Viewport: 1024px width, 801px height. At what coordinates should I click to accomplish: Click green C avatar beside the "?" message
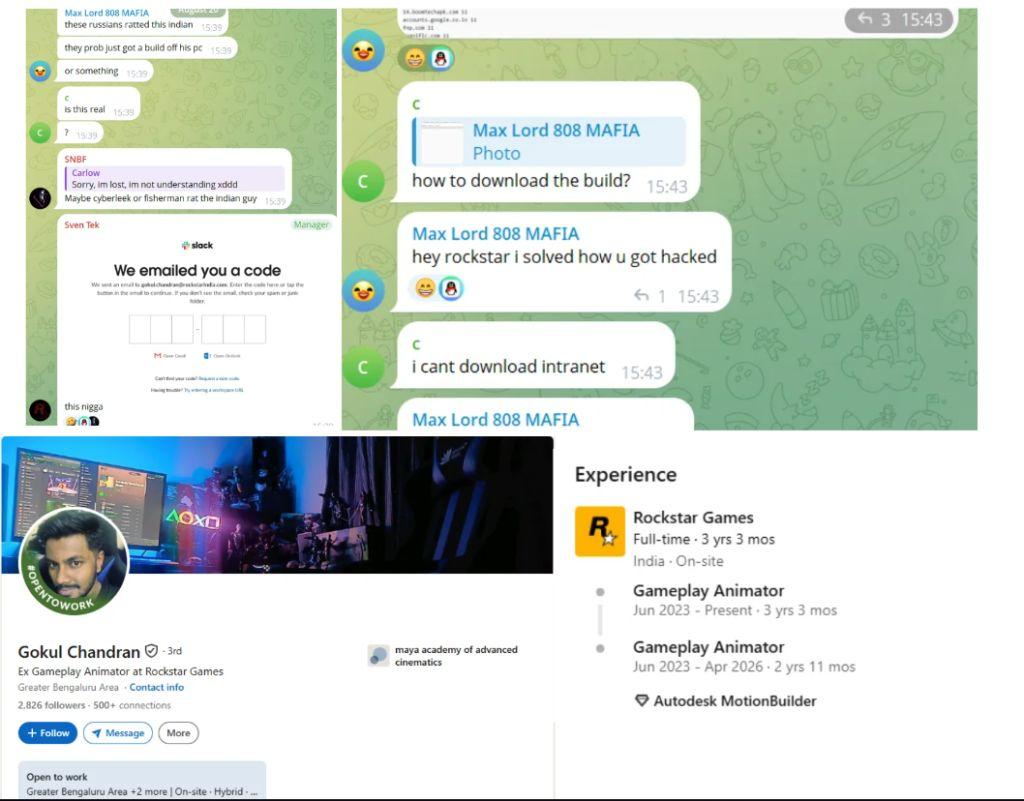[x=40, y=133]
